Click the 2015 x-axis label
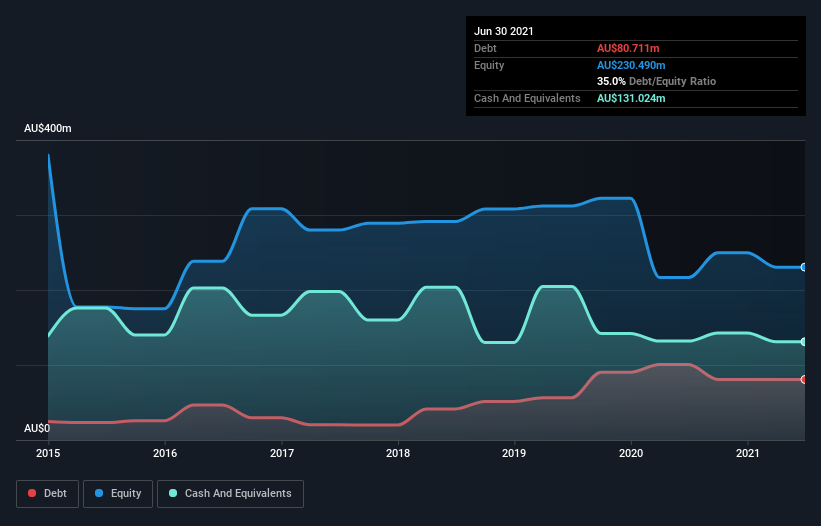The width and height of the screenshot is (821, 526). pyautogui.click(x=48, y=453)
